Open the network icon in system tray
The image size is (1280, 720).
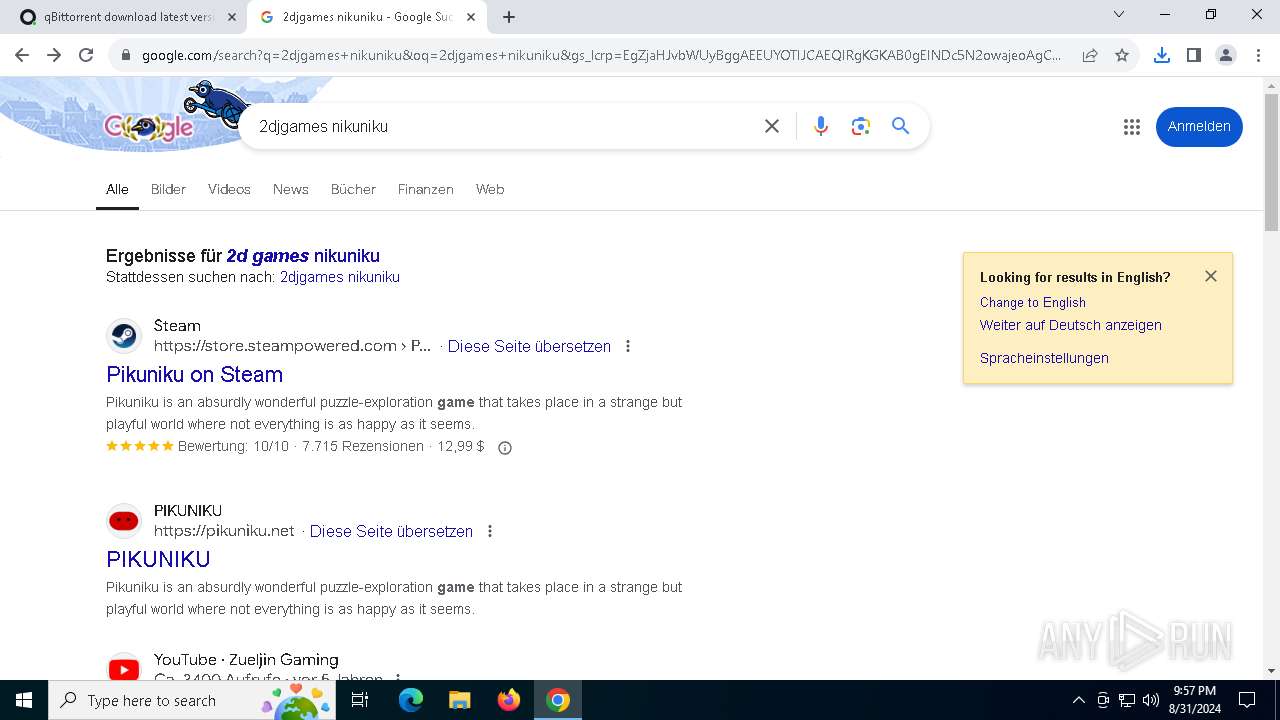[1127, 700]
